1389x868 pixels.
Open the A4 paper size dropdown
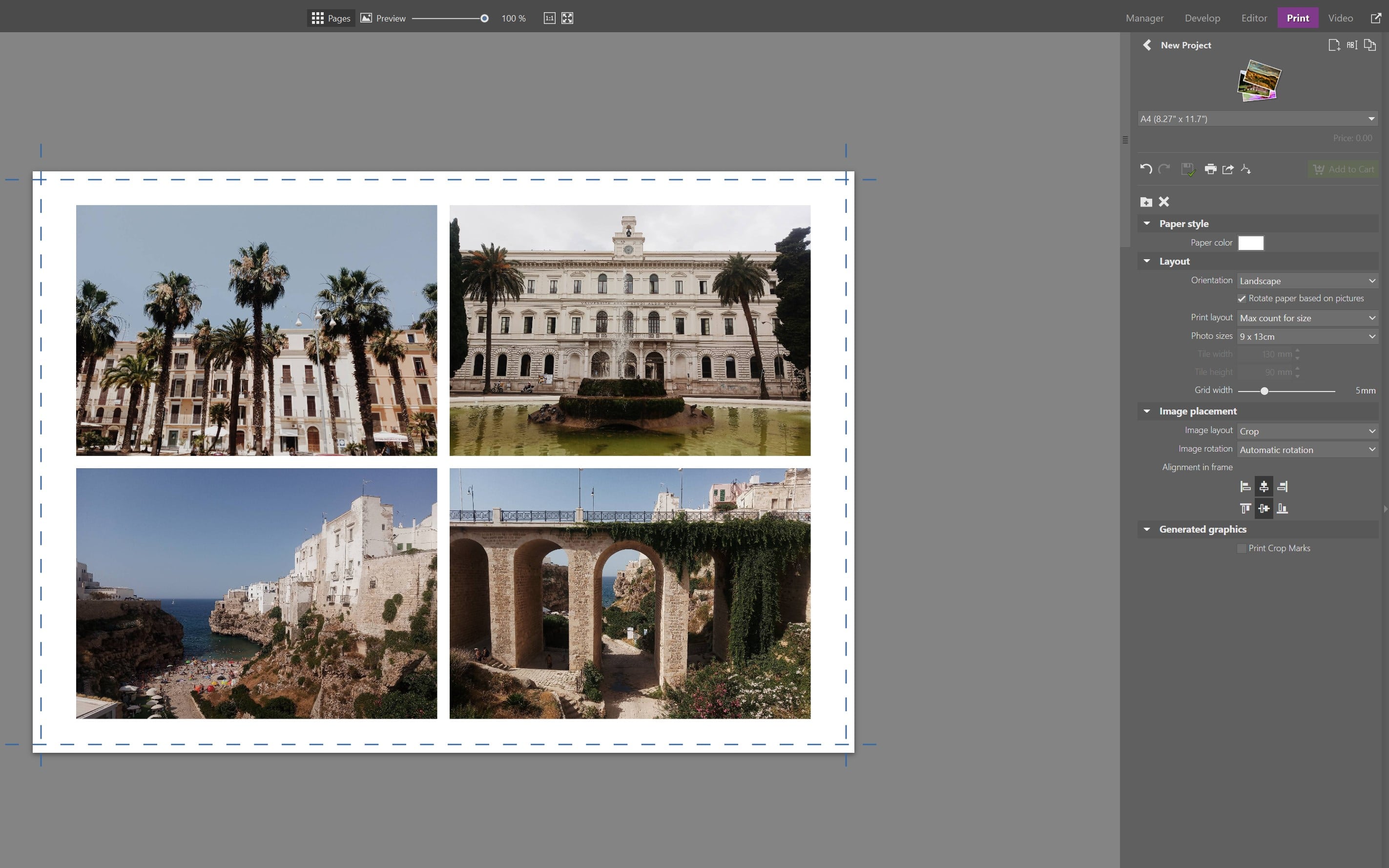click(1256, 119)
